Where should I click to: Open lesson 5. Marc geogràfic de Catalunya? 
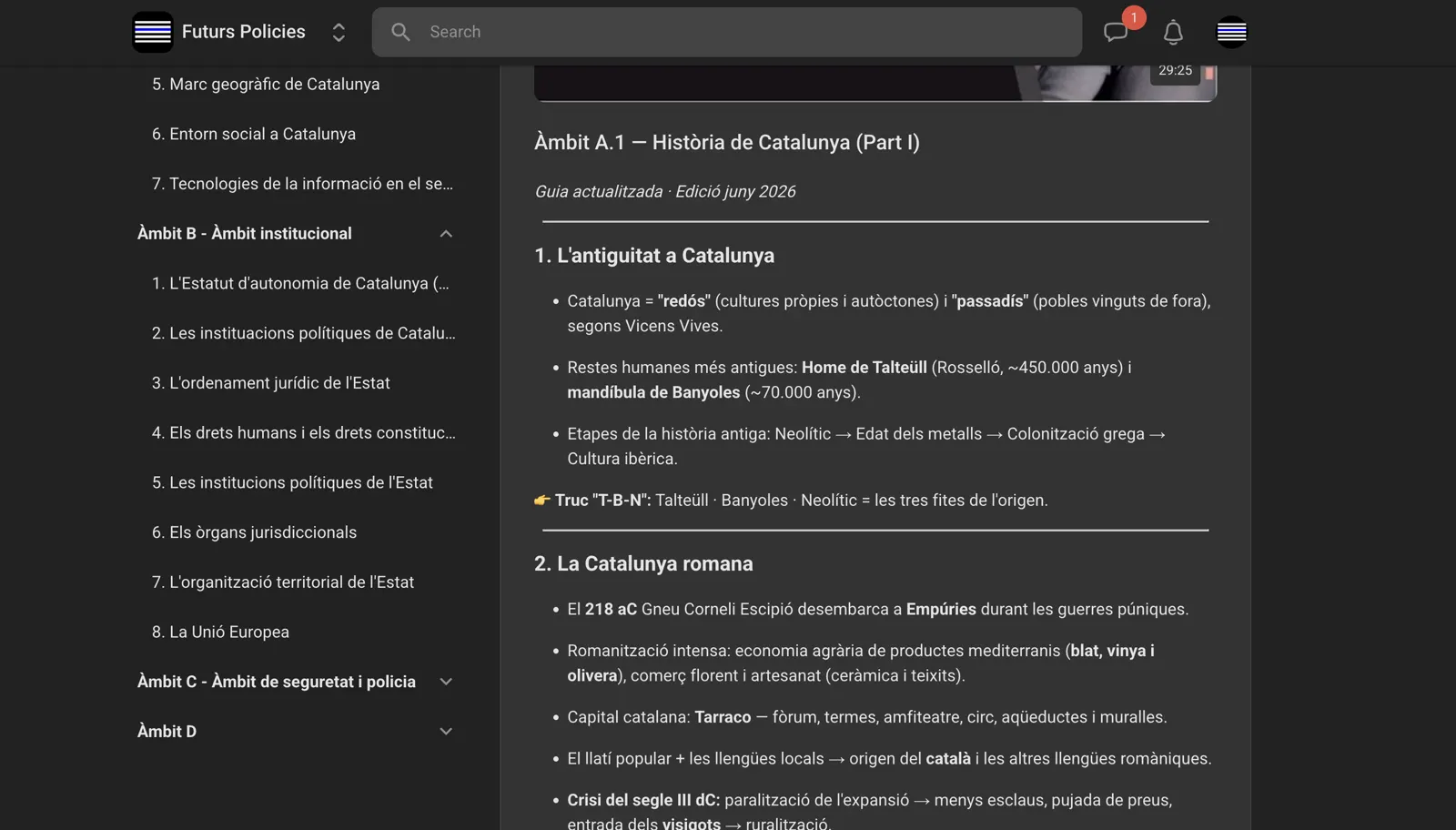click(x=266, y=84)
